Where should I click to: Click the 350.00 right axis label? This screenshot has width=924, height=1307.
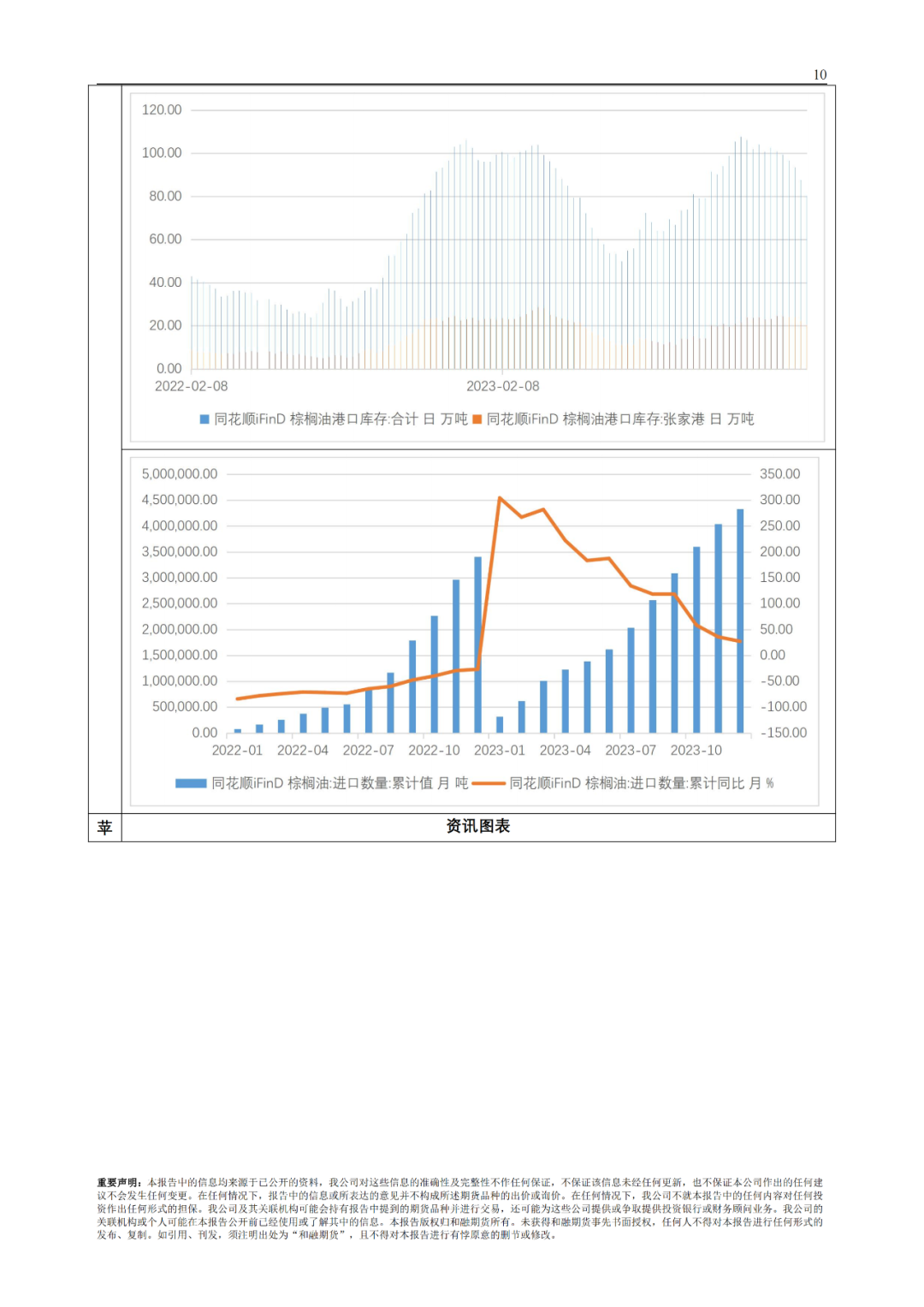tap(780, 474)
